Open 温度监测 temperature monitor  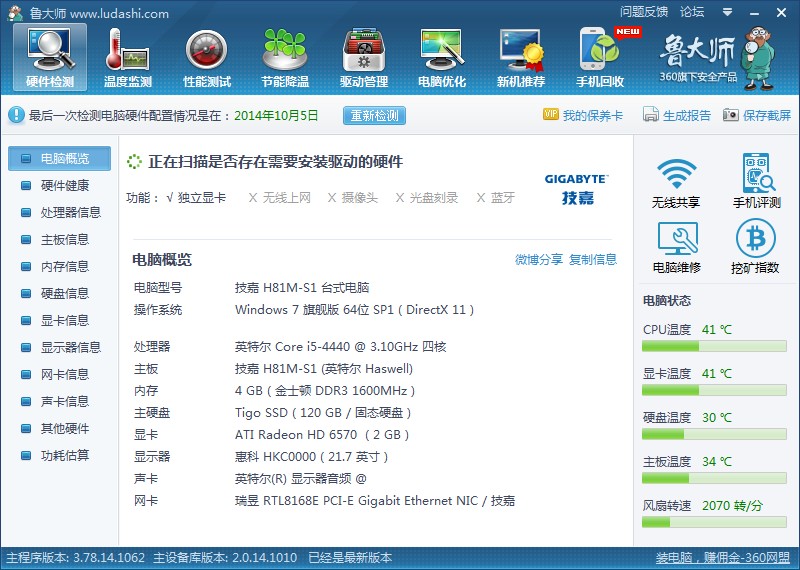point(128,58)
